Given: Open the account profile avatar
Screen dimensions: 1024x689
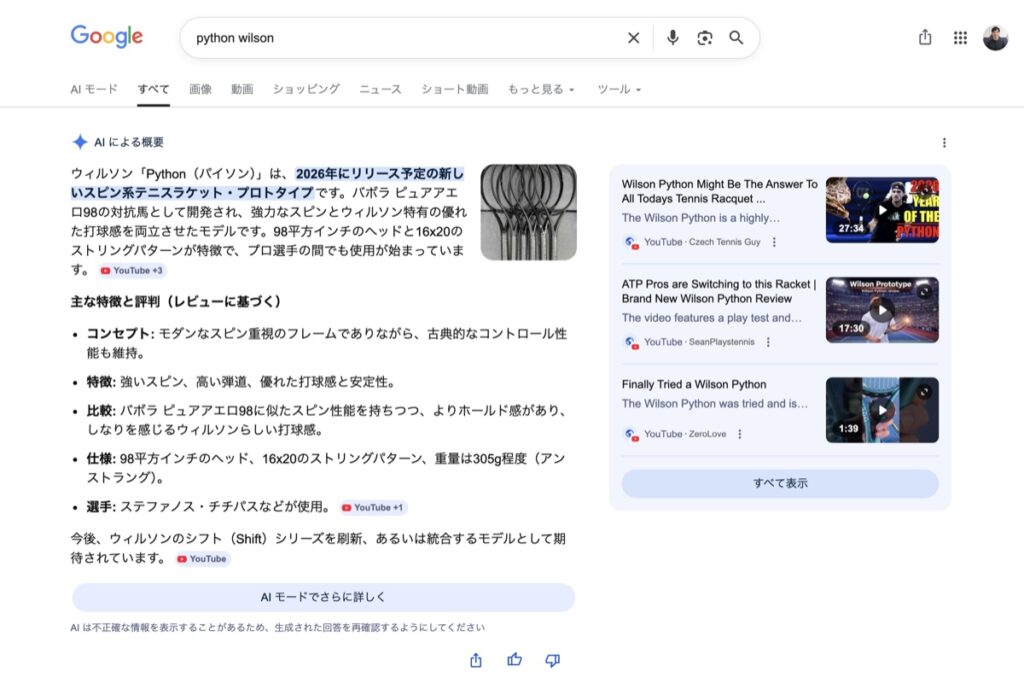Looking at the screenshot, I should pyautogui.click(x=995, y=38).
